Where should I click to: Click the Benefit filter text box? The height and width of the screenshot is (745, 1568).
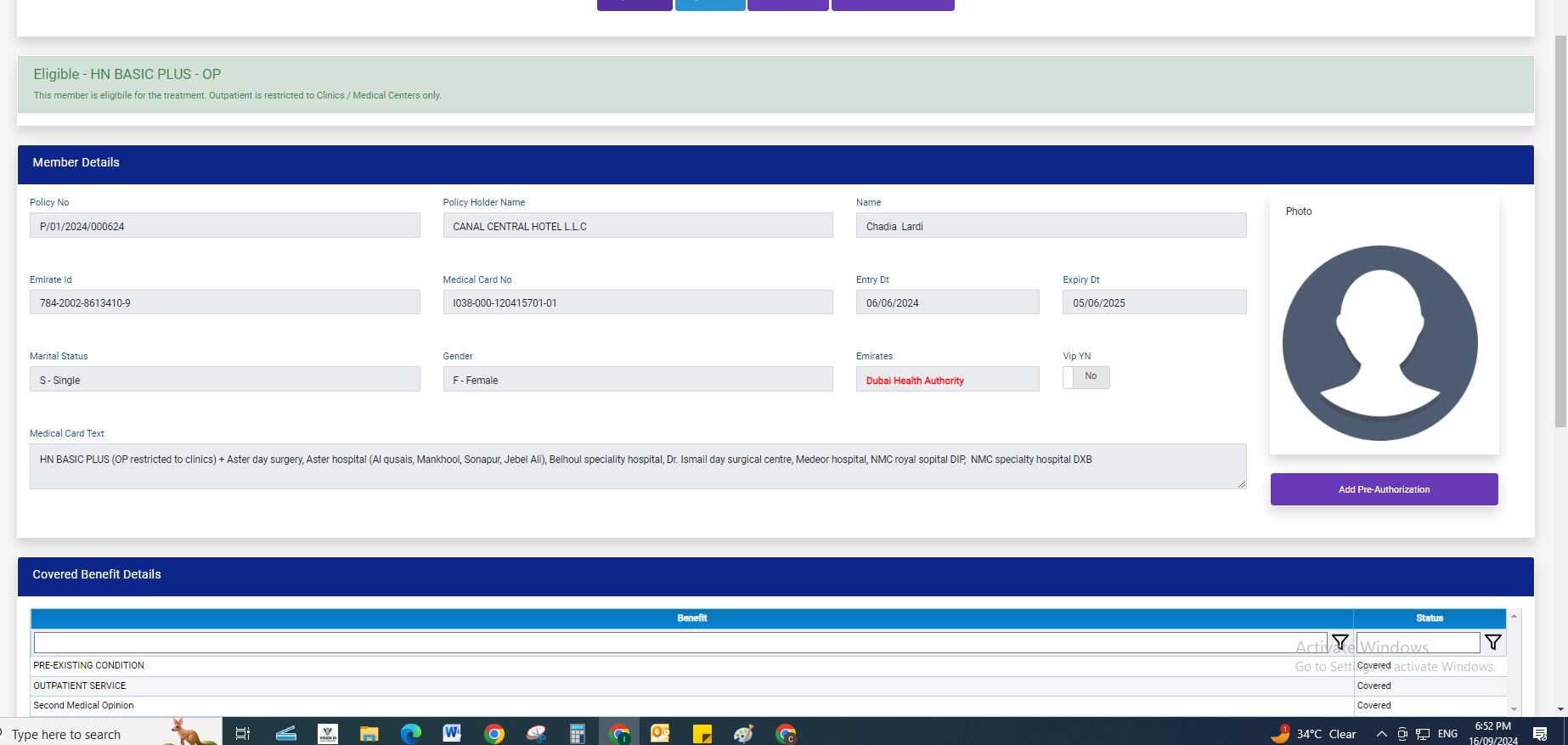click(680, 643)
